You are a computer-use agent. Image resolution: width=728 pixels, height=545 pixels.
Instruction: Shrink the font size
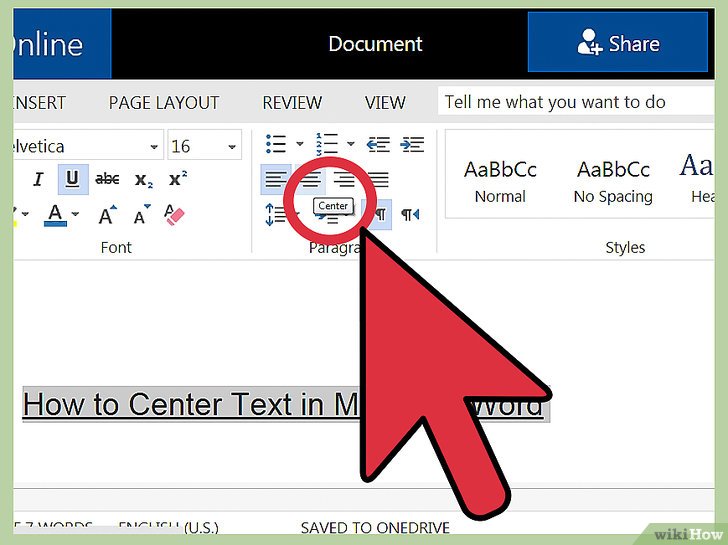click(x=142, y=214)
